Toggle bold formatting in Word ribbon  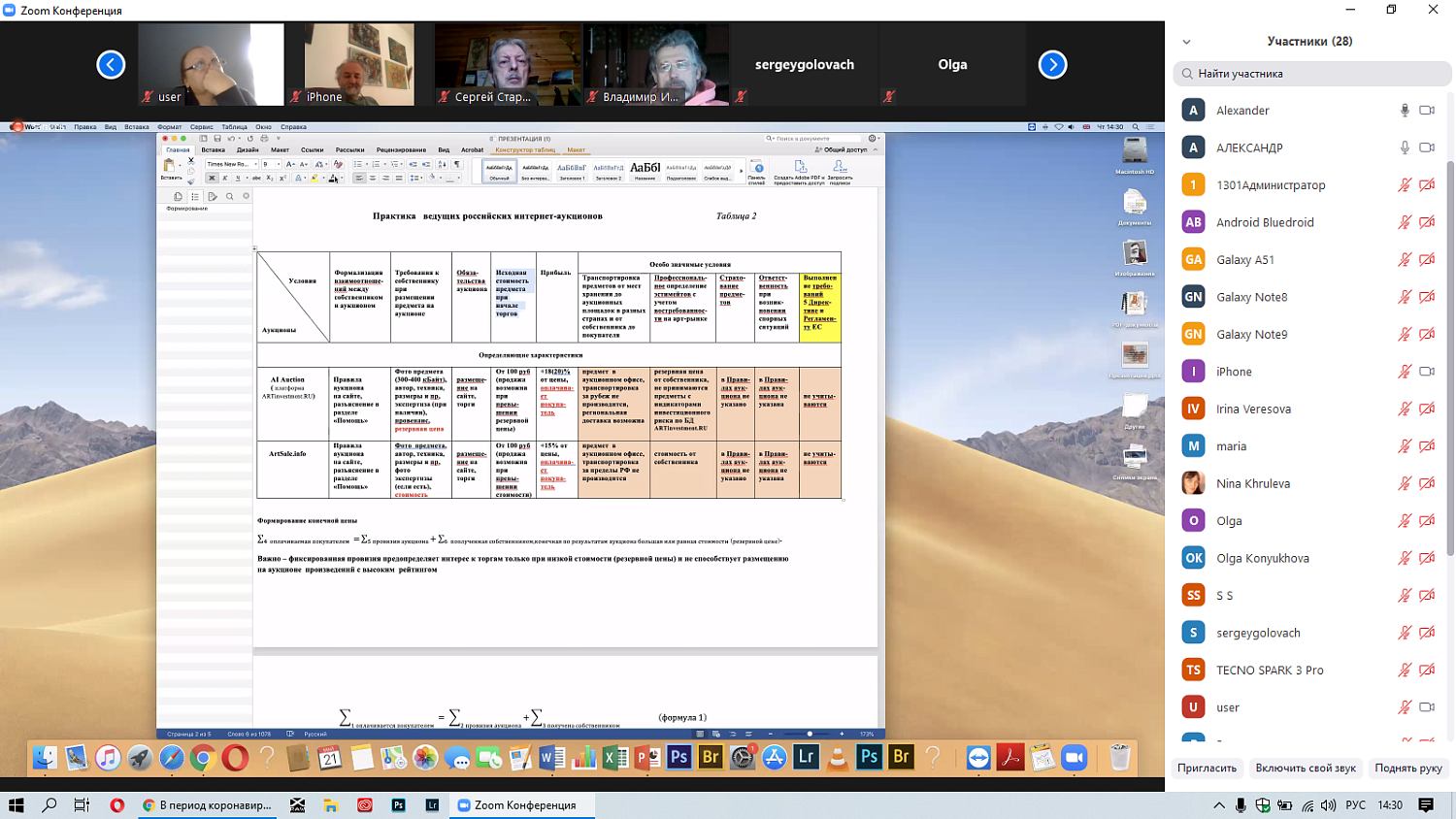[212, 179]
